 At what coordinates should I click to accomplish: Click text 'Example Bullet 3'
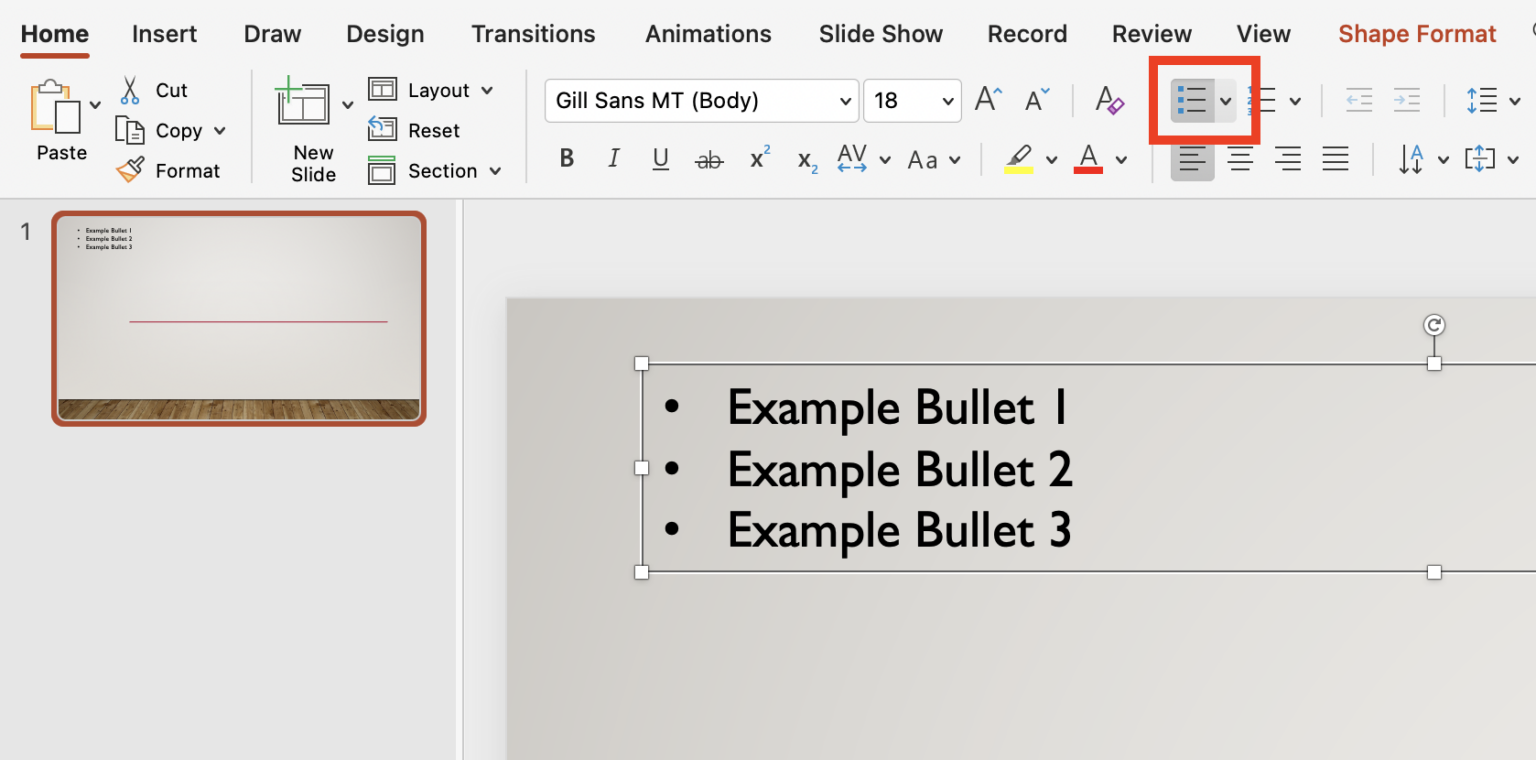click(x=899, y=530)
